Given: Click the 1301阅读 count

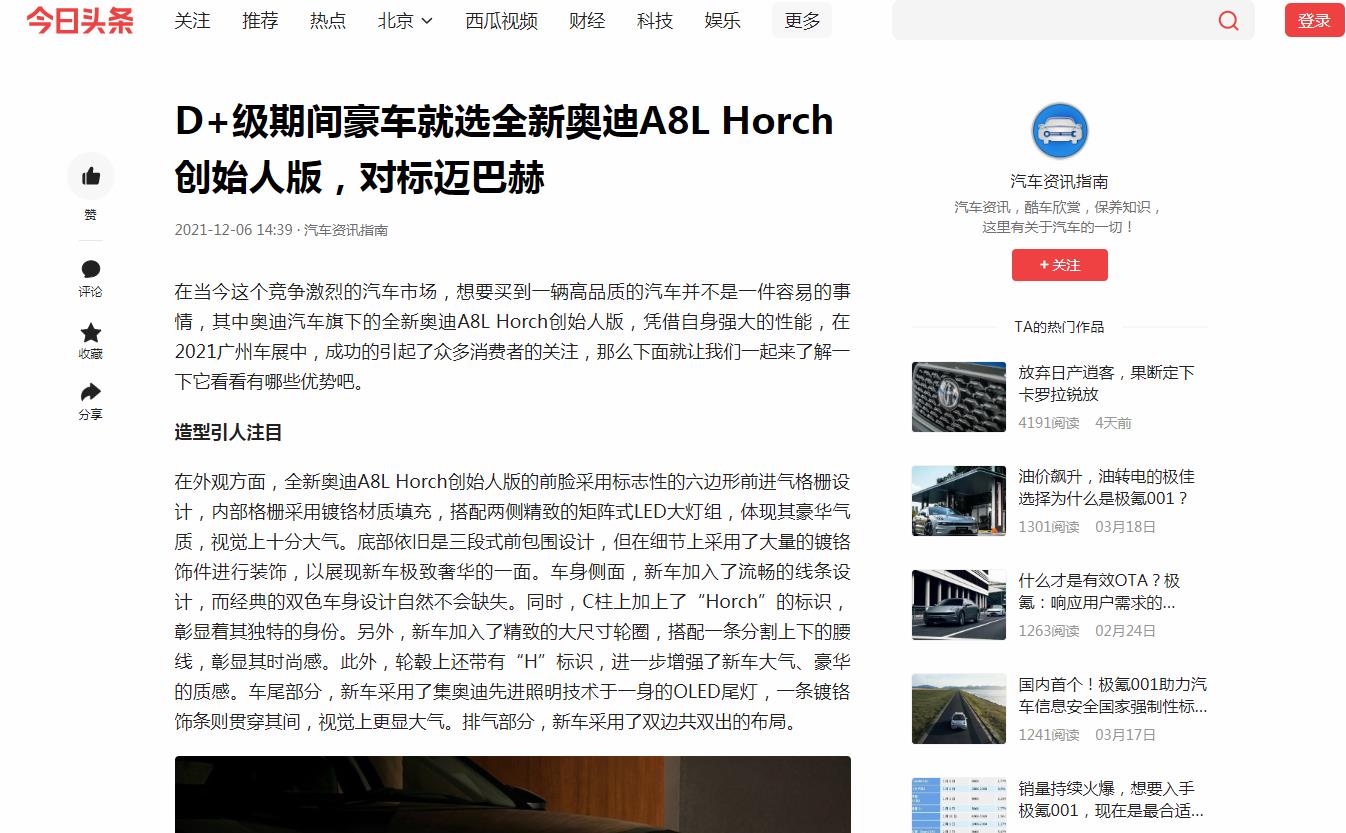Looking at the screenshot, I should pyautogui.click(x=1049, y=527).
